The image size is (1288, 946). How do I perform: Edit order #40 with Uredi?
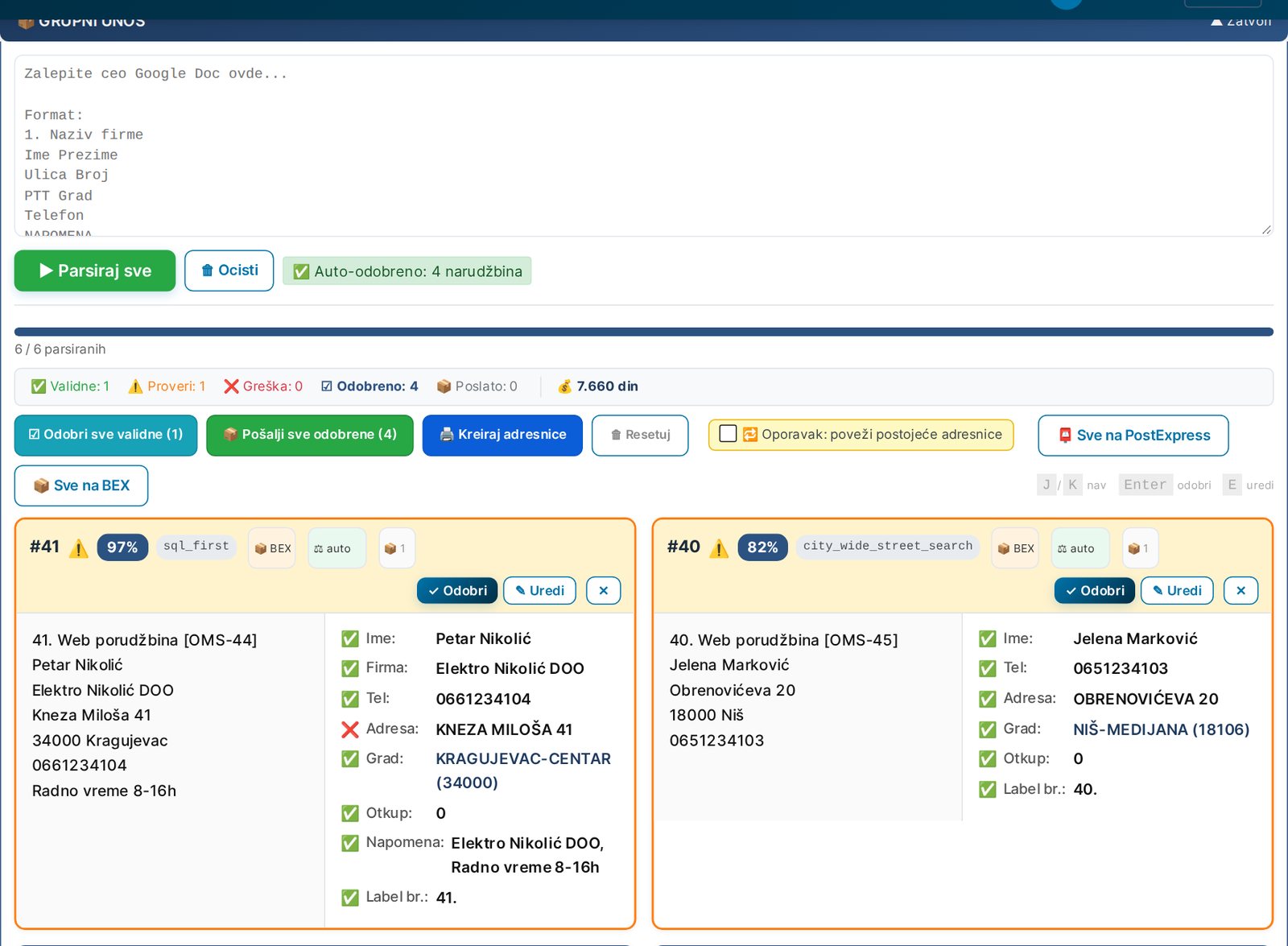tap(1177, 590)
